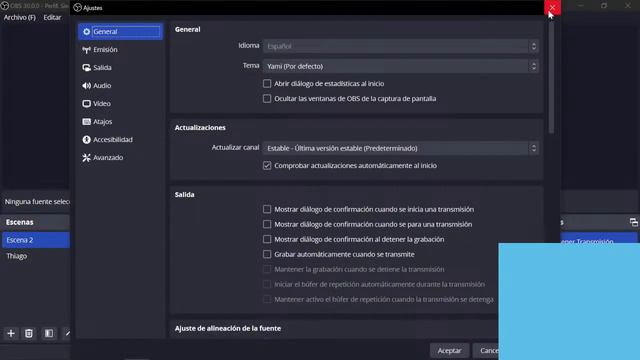Click the Atajos keyboard icon

(87, 121)
